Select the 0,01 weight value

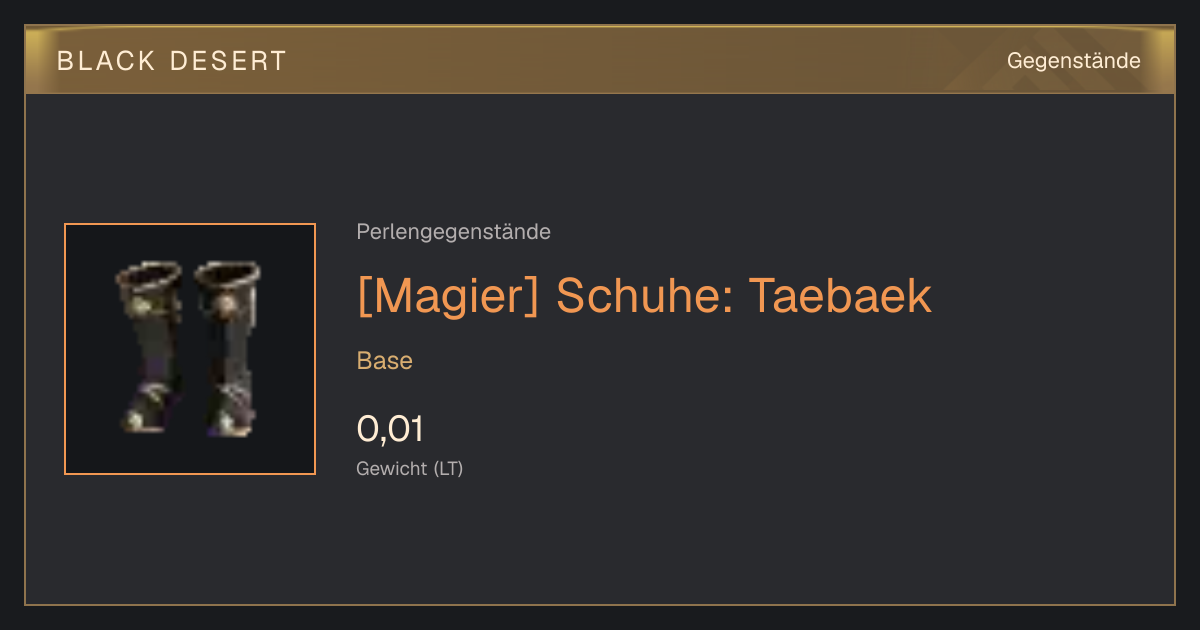pyautogui.click(x=390, y=429)
